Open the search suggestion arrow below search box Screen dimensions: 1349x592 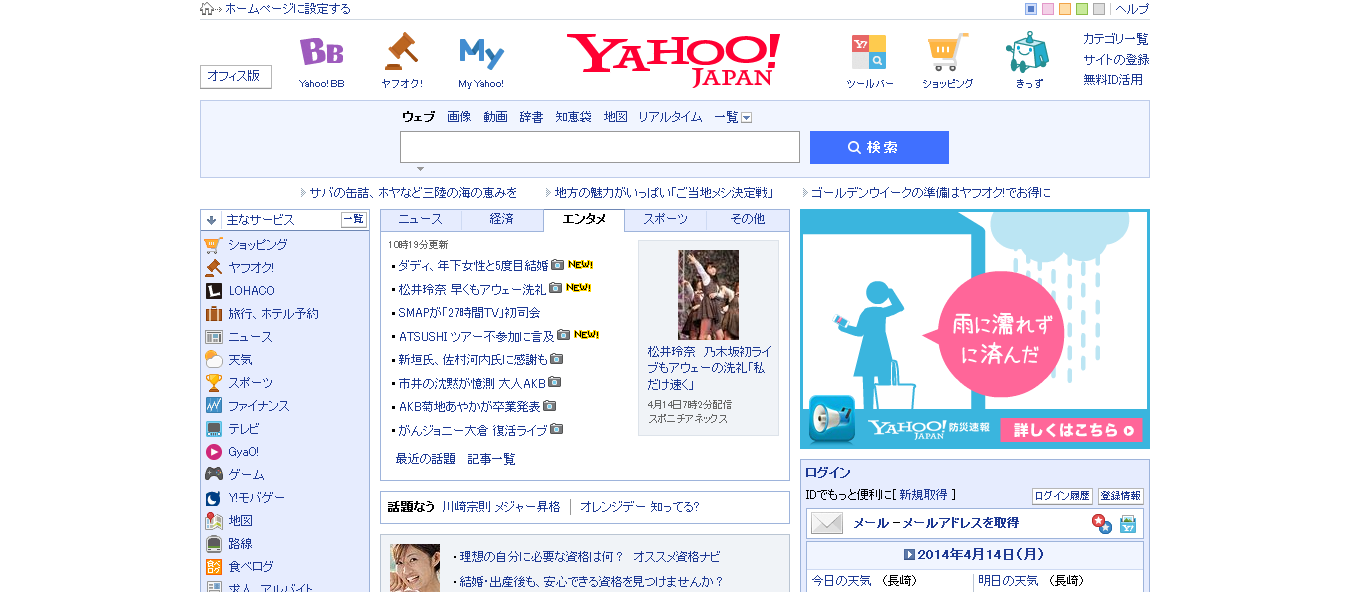(420, 169)
